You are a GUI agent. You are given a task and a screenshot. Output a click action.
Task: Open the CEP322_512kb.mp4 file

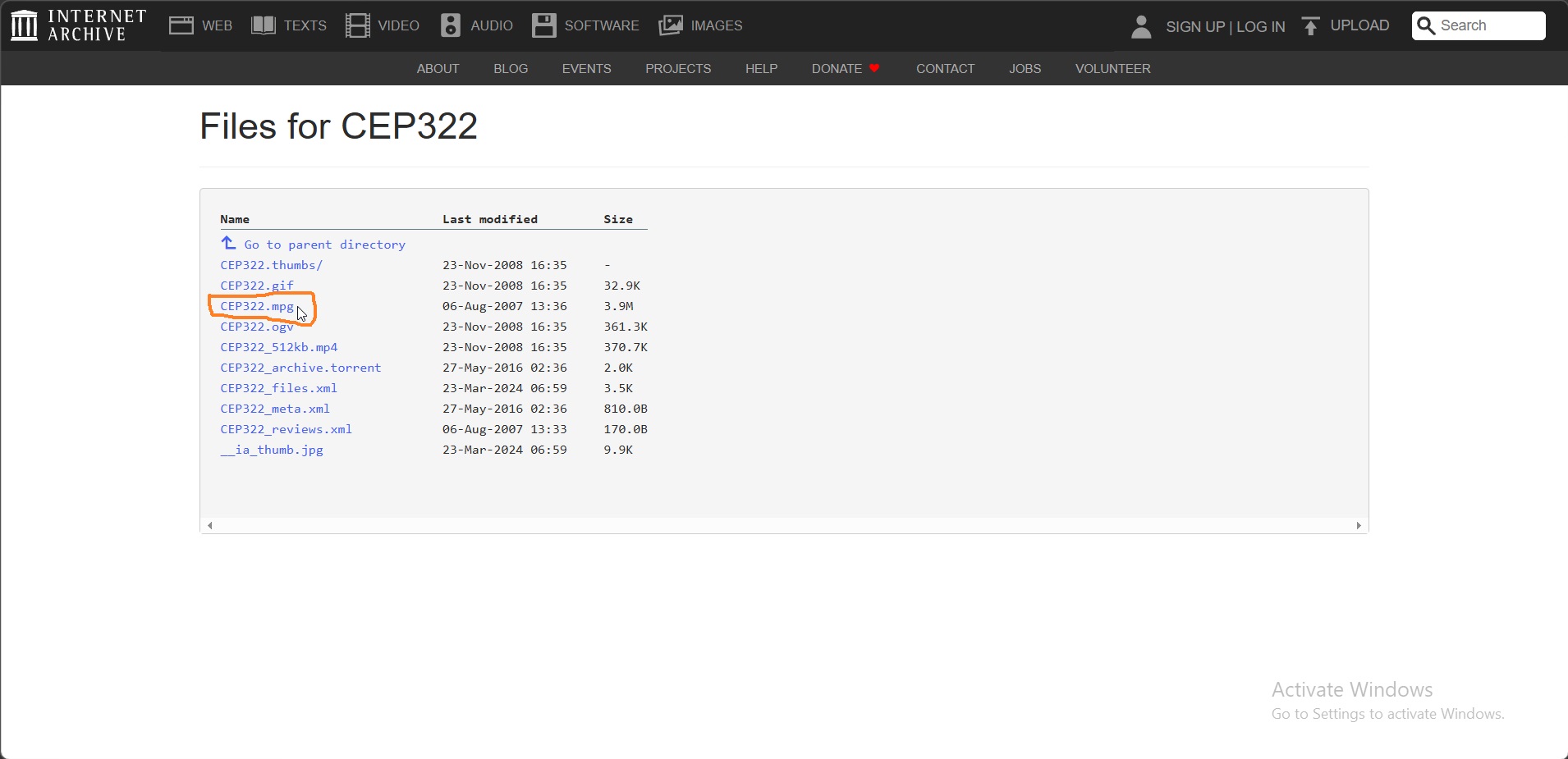pos(279,347)
